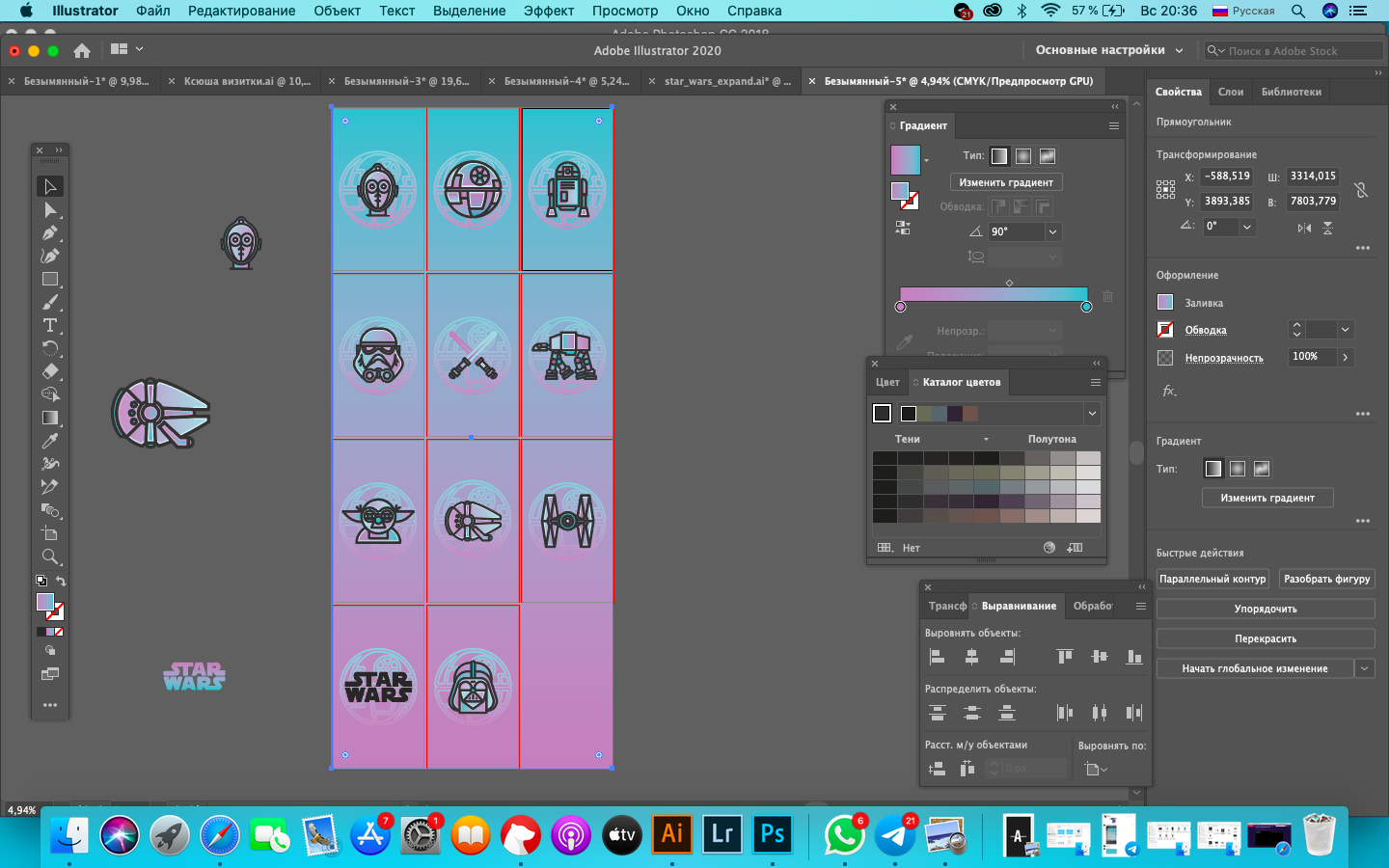
Task: Select the Type tool
Action: (50, 325)
